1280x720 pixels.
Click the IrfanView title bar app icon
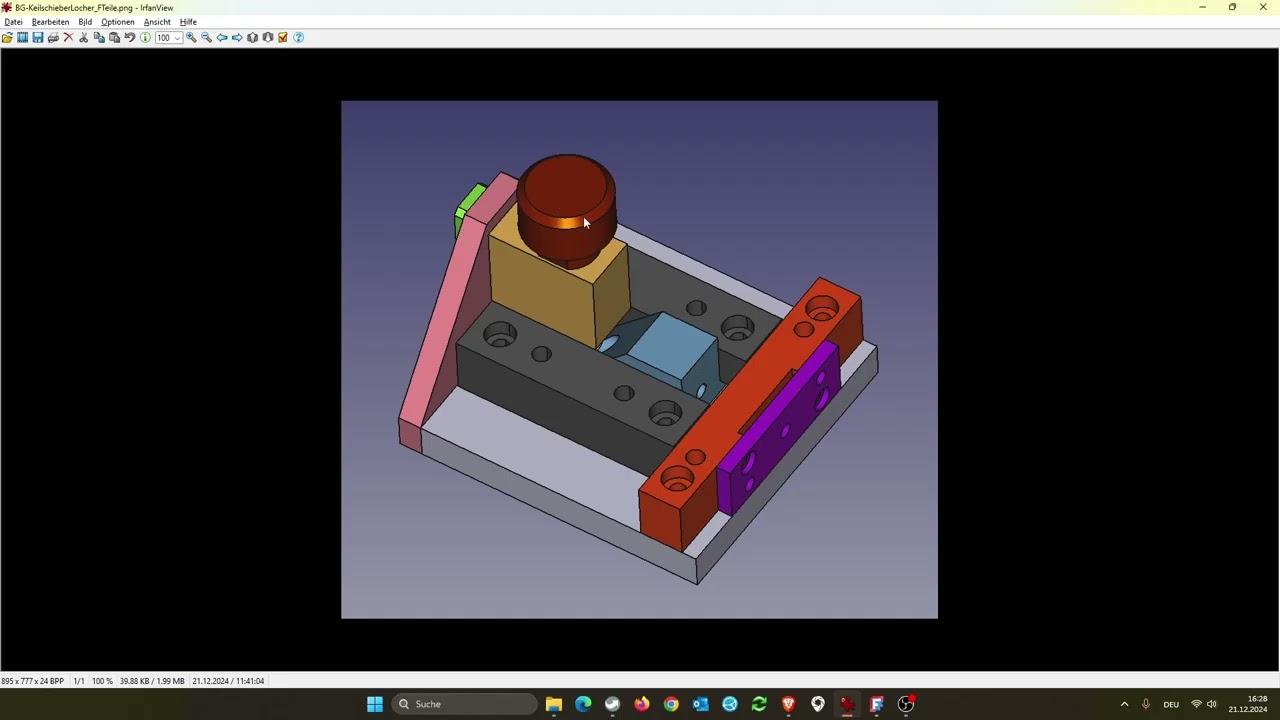pyautogui.click(x=7, y=7)
